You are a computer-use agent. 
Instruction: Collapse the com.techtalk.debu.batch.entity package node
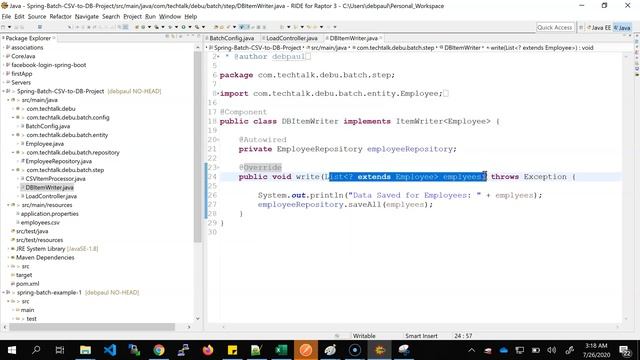click(x=13, y=135)
